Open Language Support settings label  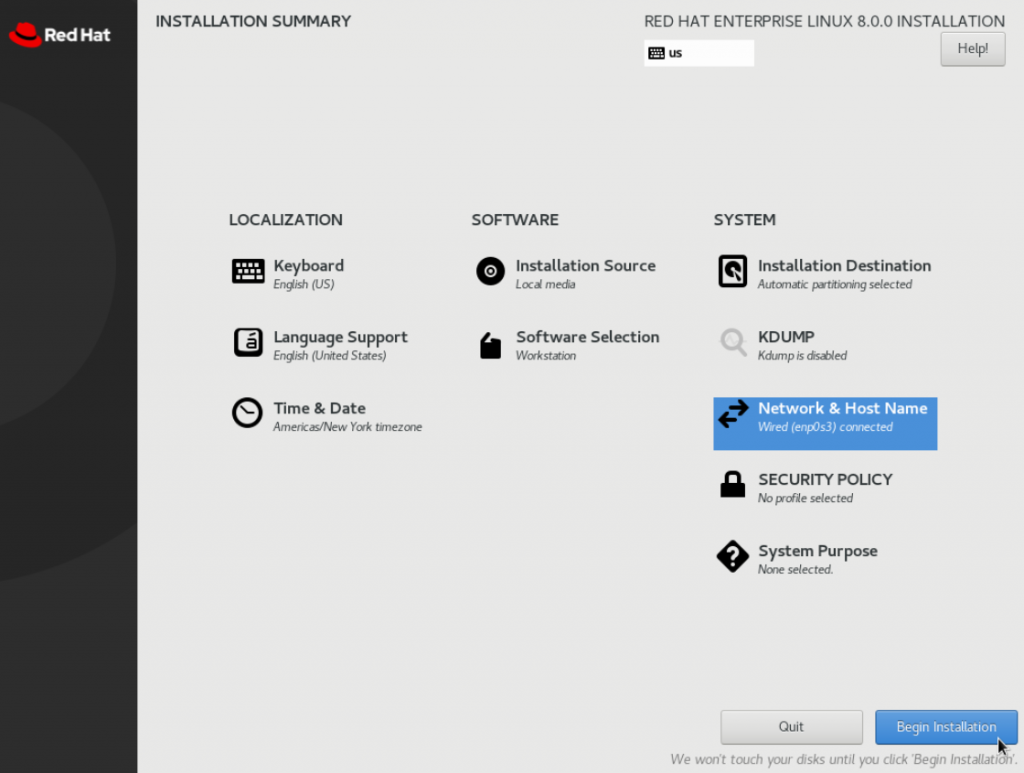340,337
